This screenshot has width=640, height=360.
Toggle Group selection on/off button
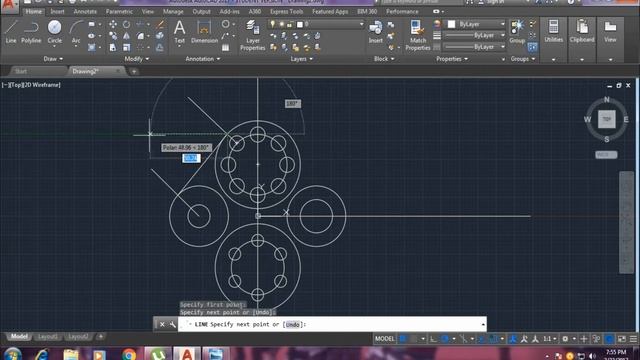532,47
